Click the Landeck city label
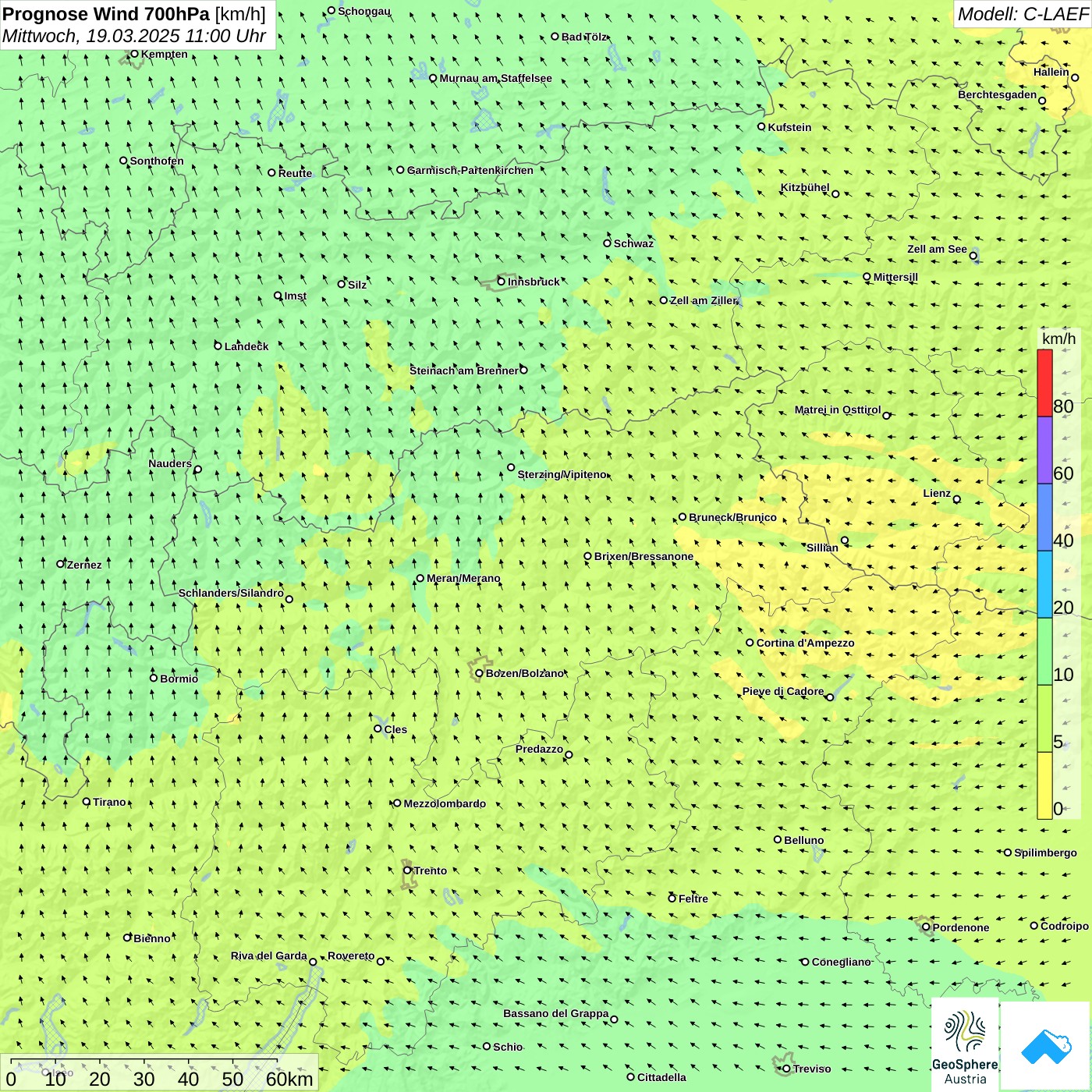1092x1092 pixels. pyautogui.click(x=246, y=346)
